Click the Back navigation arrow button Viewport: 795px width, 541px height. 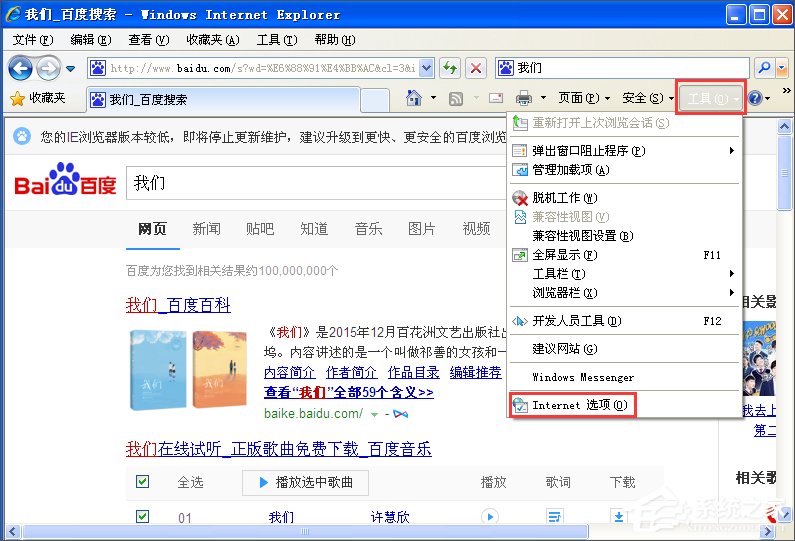(x=20, y=68)
